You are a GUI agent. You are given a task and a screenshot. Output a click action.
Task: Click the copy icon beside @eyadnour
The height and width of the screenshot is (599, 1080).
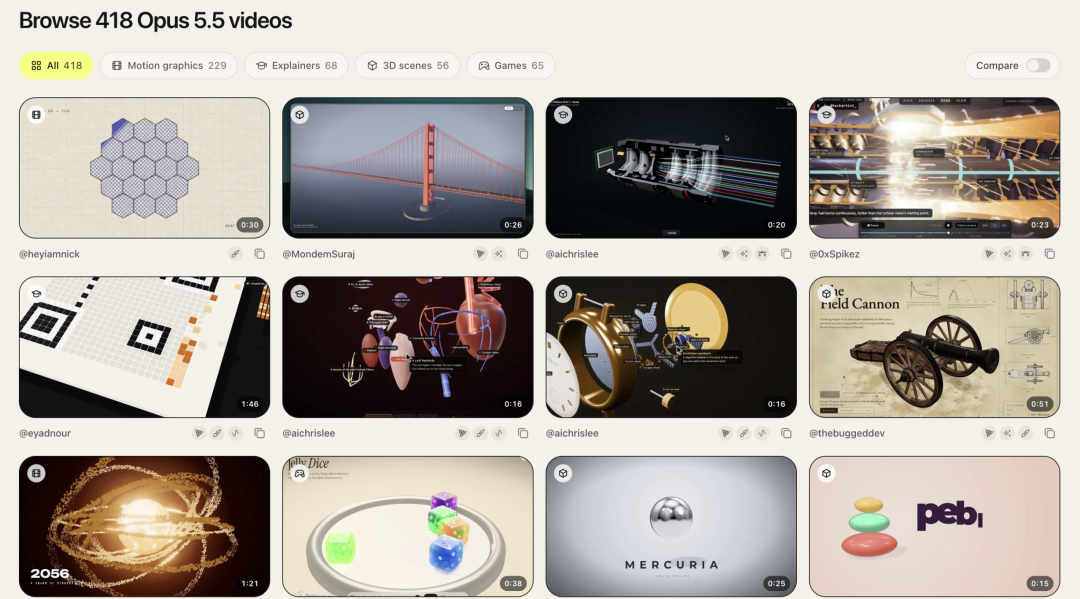(260, 433)
